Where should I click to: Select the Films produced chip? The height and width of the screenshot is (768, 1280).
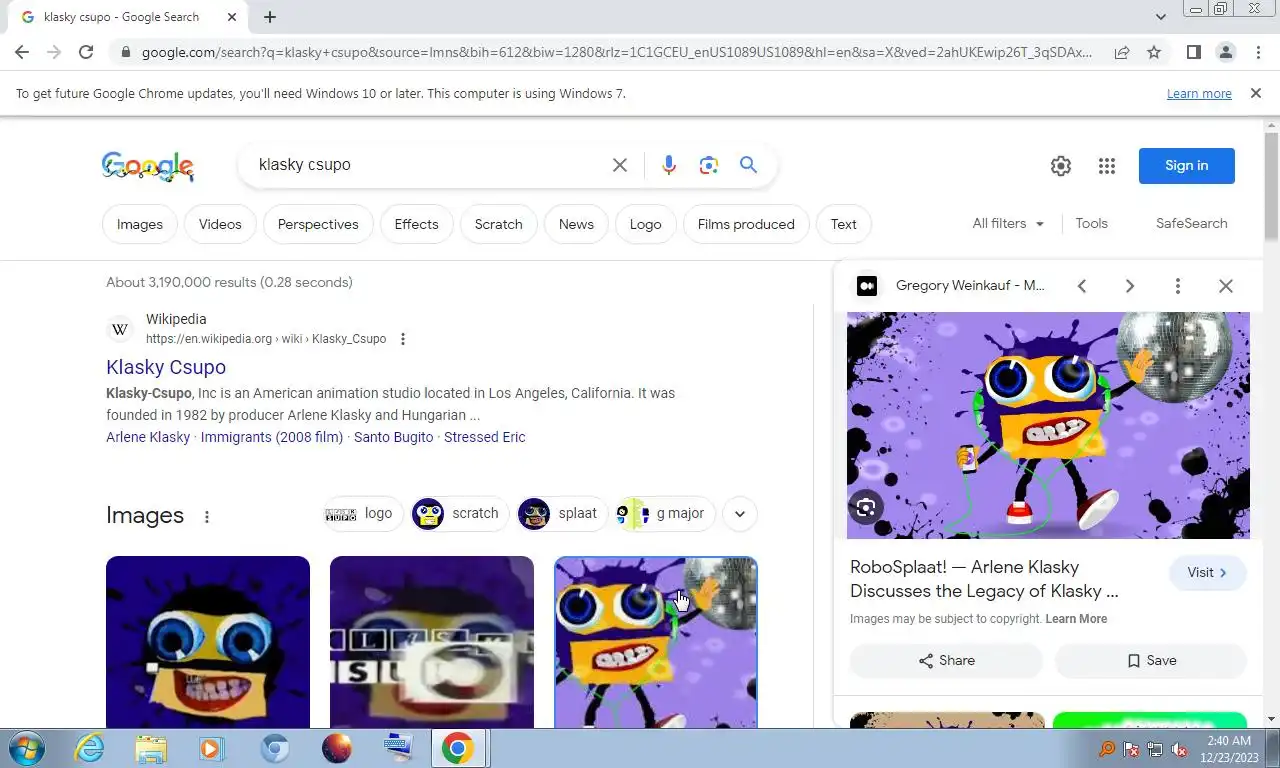click(x=746, y=224)
